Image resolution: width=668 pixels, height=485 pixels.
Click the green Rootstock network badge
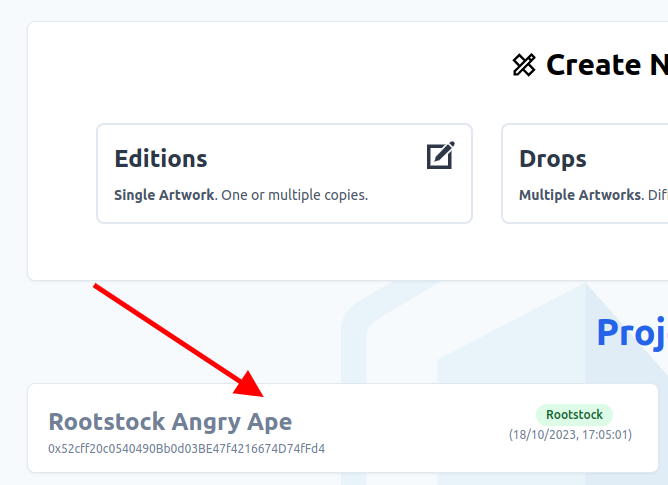click(574, 415)
